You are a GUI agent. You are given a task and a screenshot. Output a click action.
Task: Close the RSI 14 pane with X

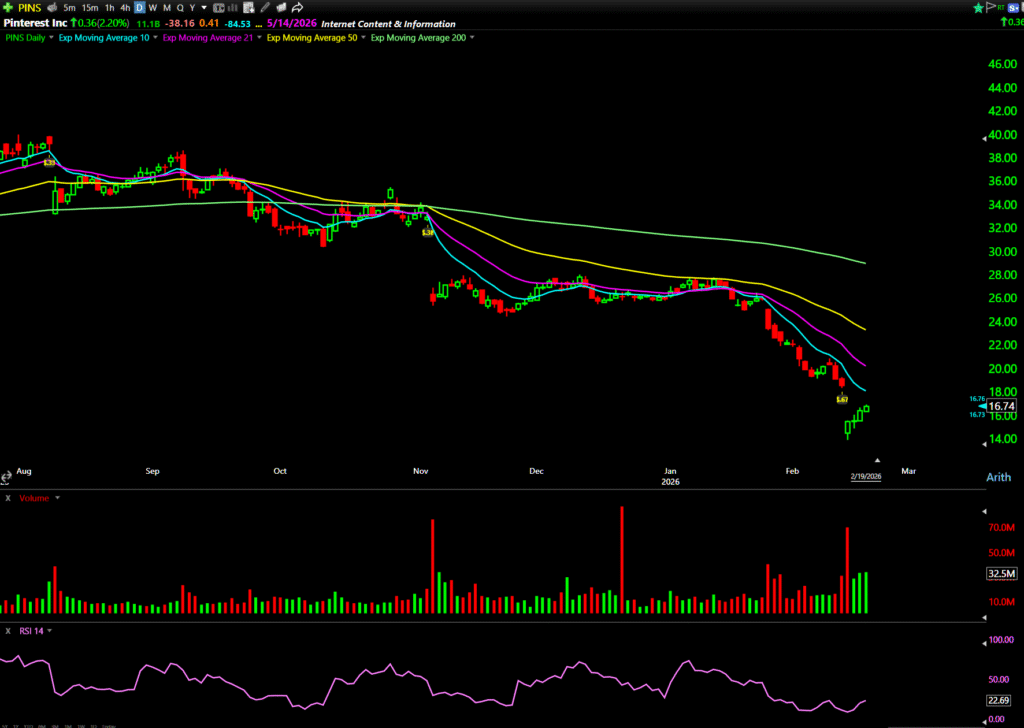[x=8, y=631]
